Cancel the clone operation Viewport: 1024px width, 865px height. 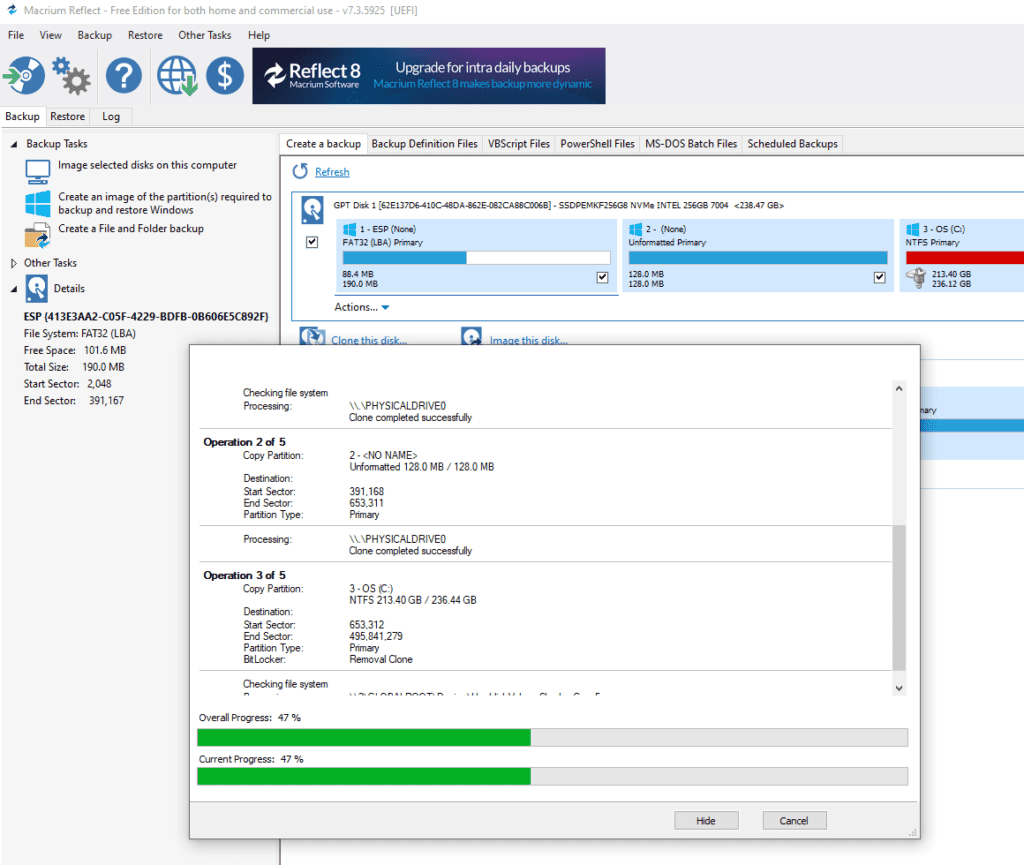(x=794, y=821)
